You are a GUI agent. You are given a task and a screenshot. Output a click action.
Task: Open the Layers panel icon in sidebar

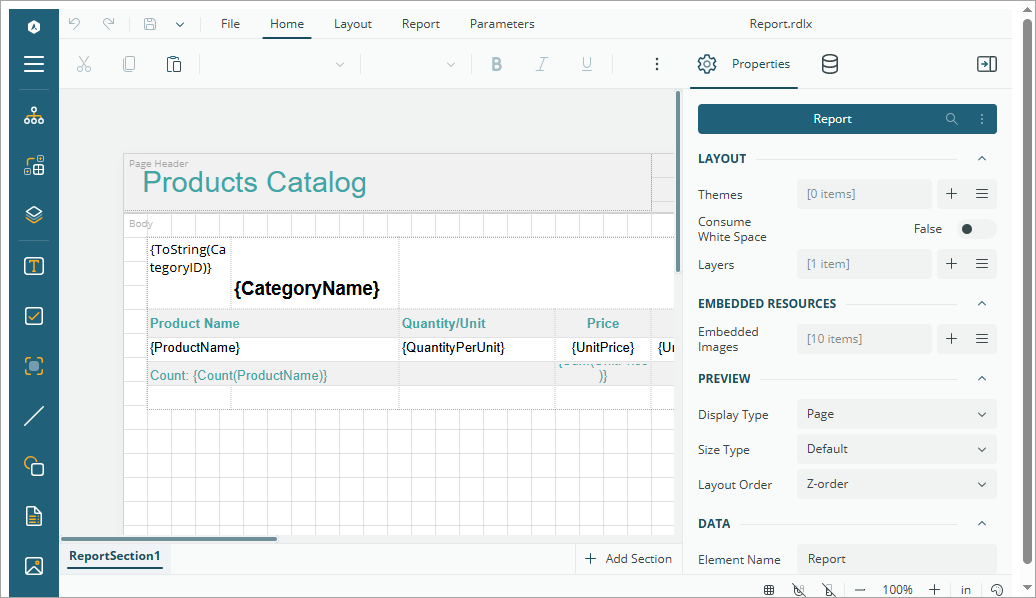34,215
